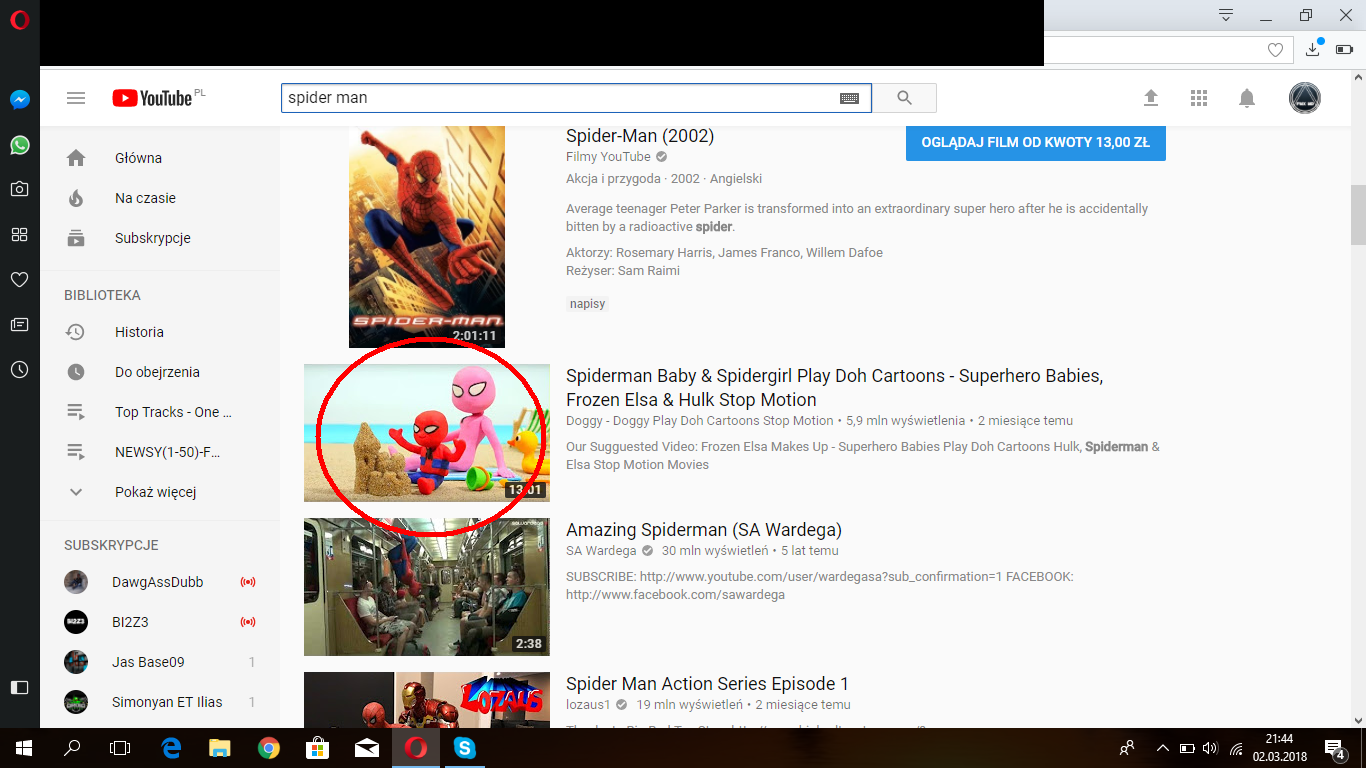Open SA Wardega channel under video title

point(601,551)
